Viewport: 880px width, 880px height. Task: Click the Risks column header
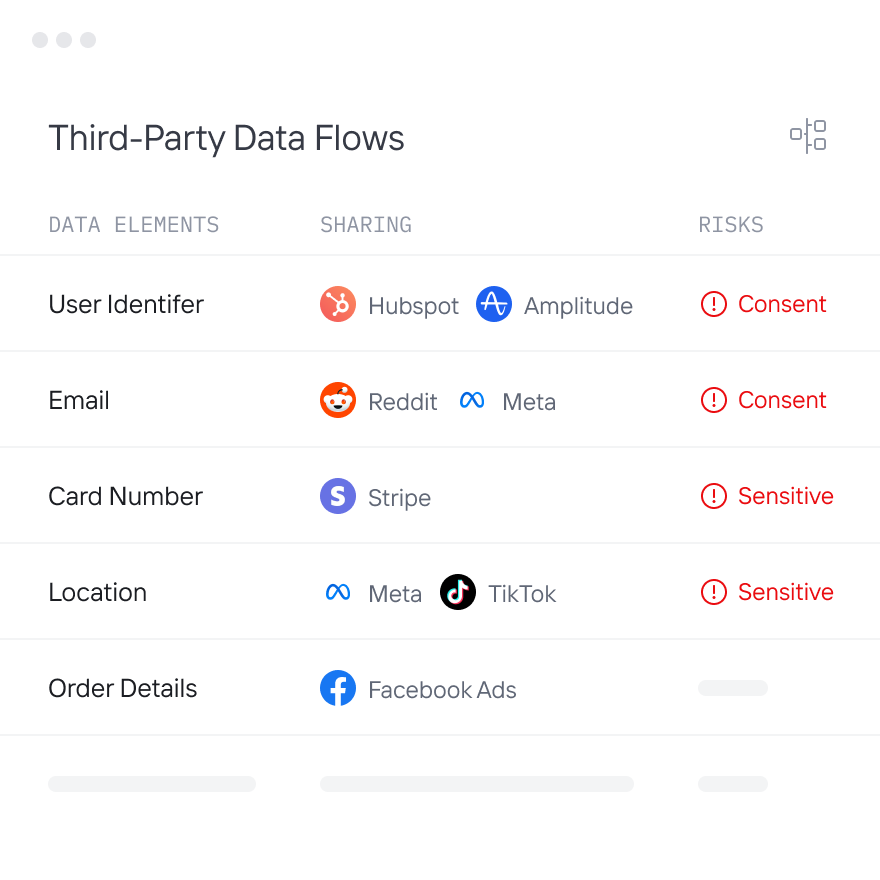[x=731, y=225]
